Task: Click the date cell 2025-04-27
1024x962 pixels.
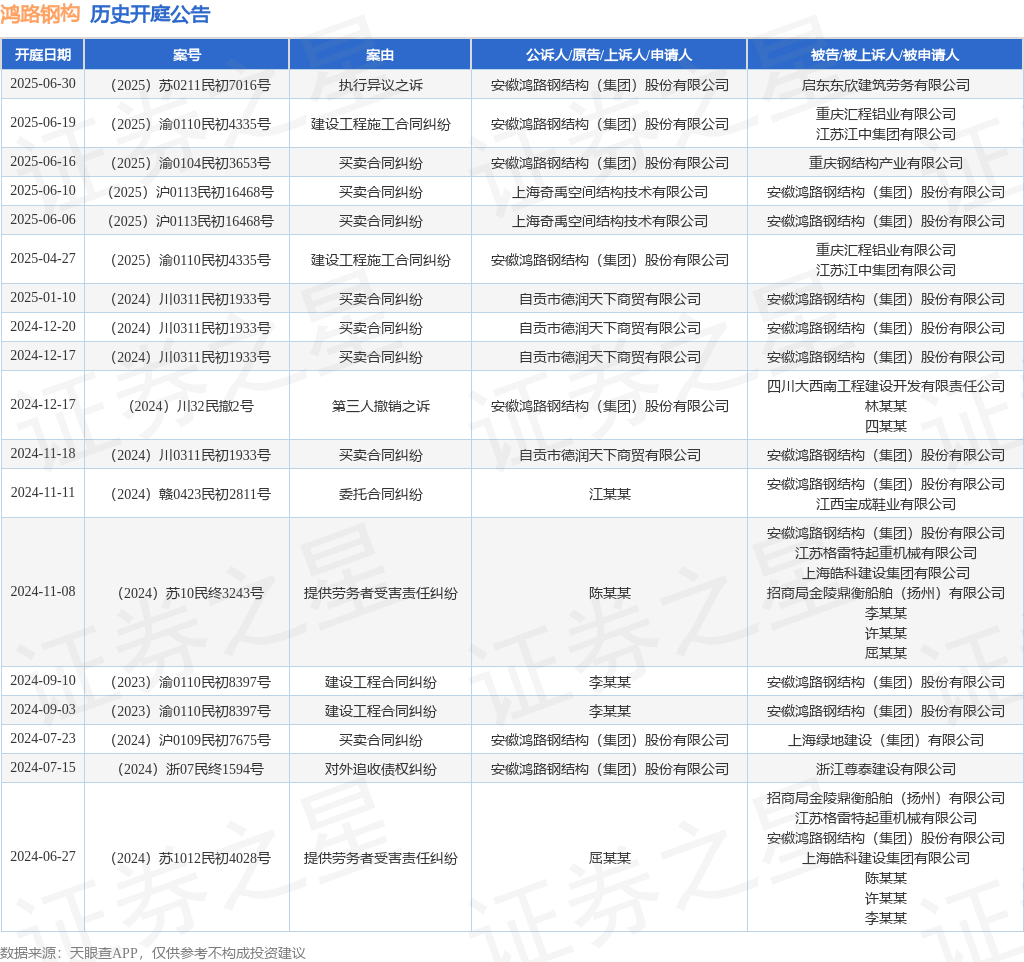Action: [43, 259]
